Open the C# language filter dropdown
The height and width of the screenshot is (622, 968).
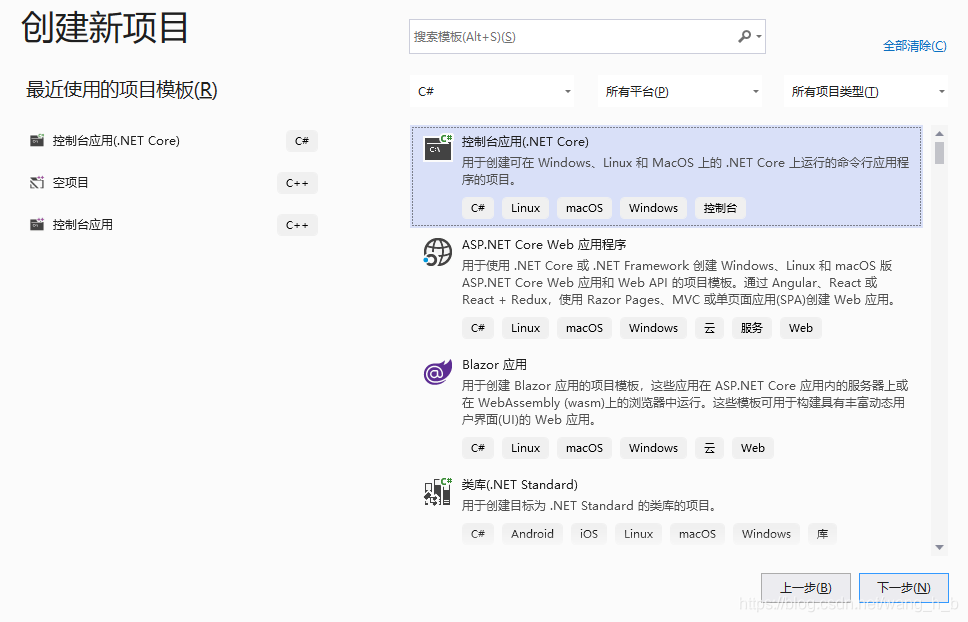tap(492, 91)
